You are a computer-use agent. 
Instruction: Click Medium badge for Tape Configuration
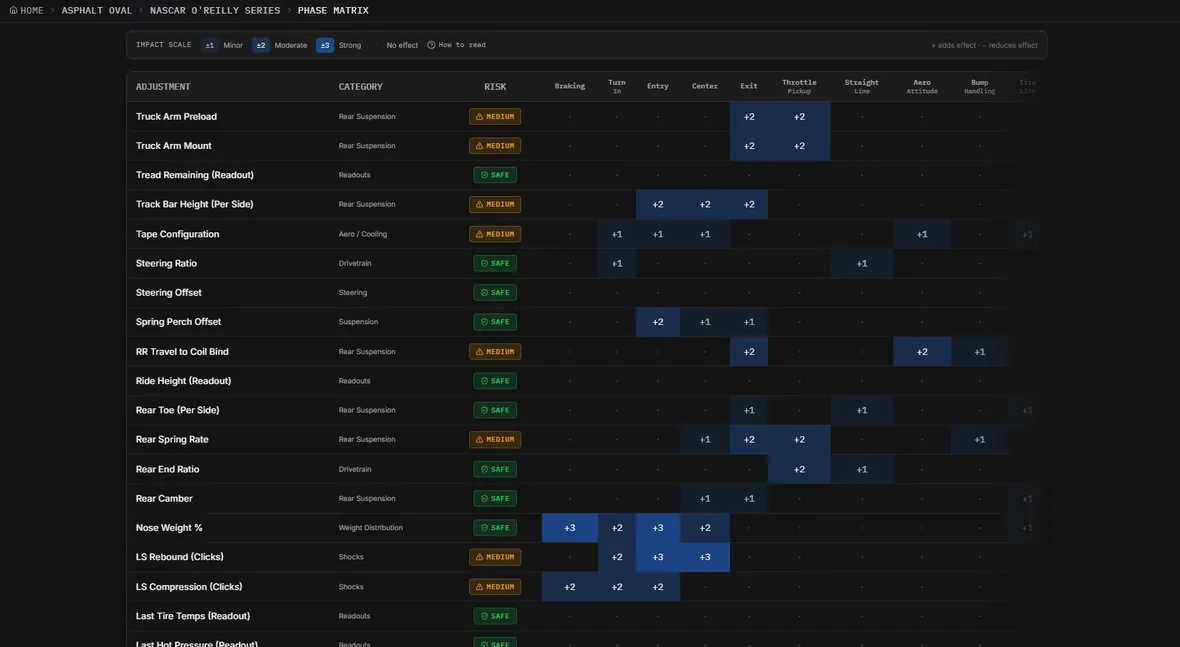point(495,234)
